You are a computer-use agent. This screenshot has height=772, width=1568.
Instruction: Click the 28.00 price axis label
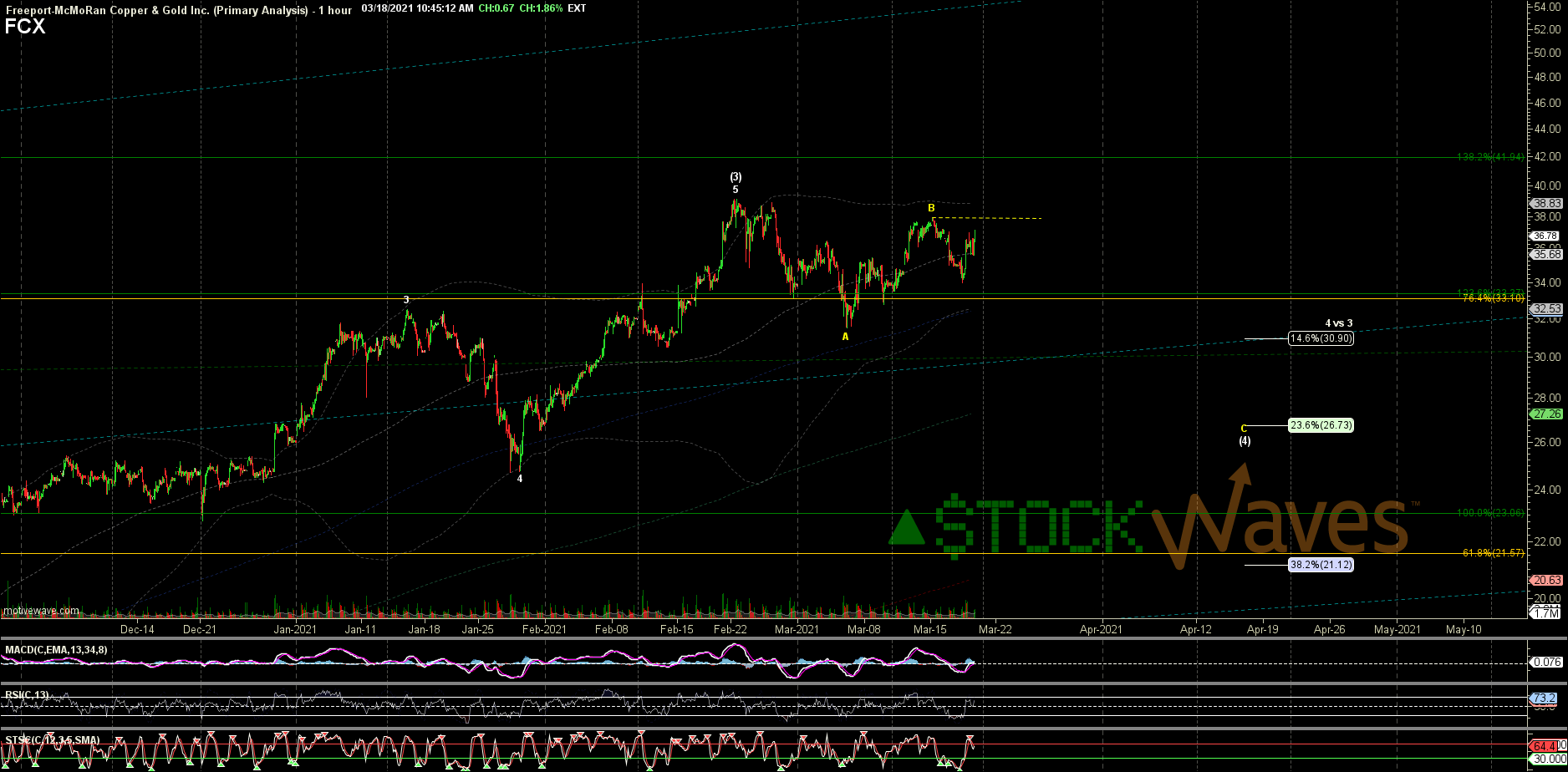[x=1547, y=399]
